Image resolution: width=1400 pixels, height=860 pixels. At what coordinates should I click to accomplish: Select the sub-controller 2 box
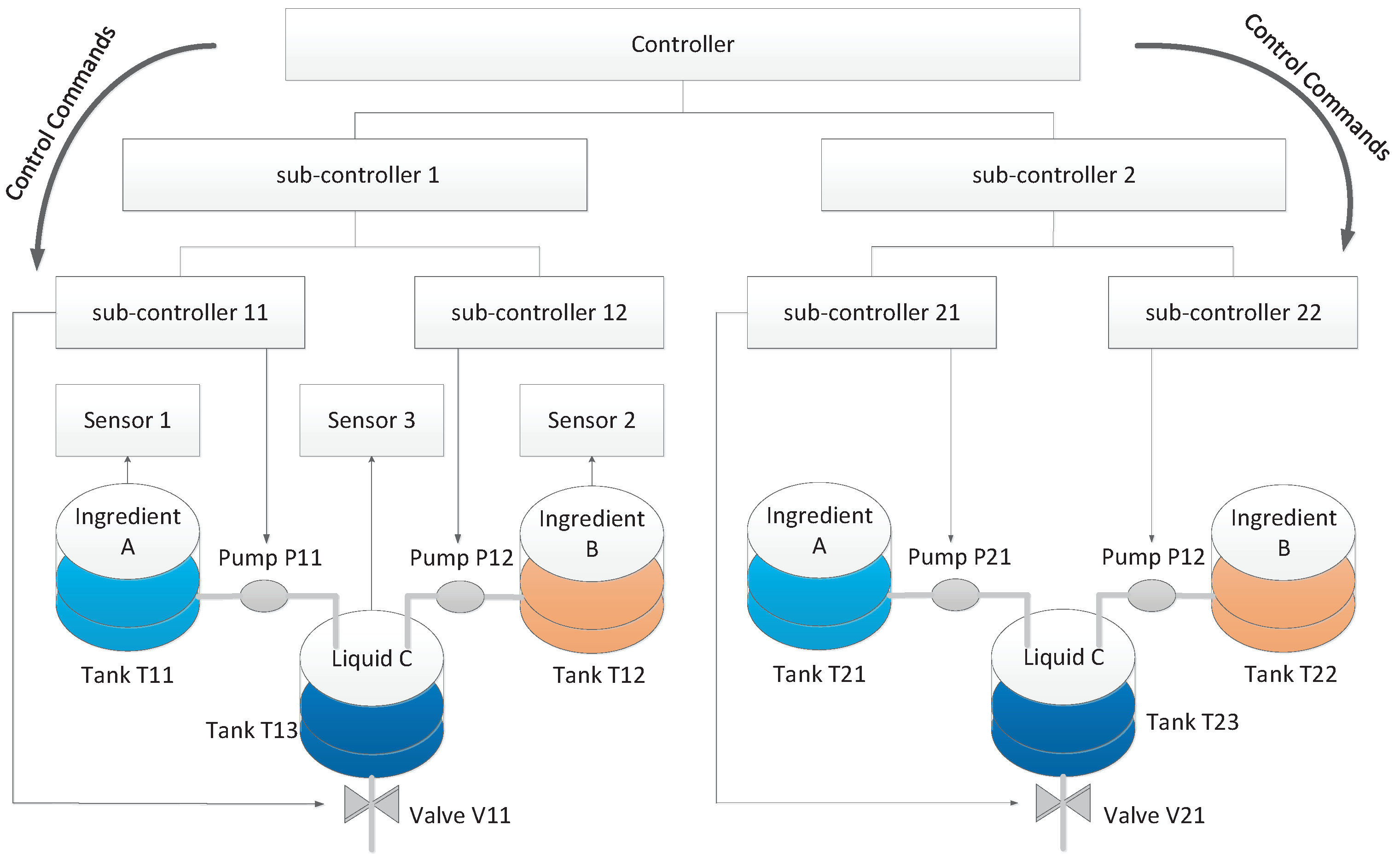pyautogui.click(x=1053, y=175)
